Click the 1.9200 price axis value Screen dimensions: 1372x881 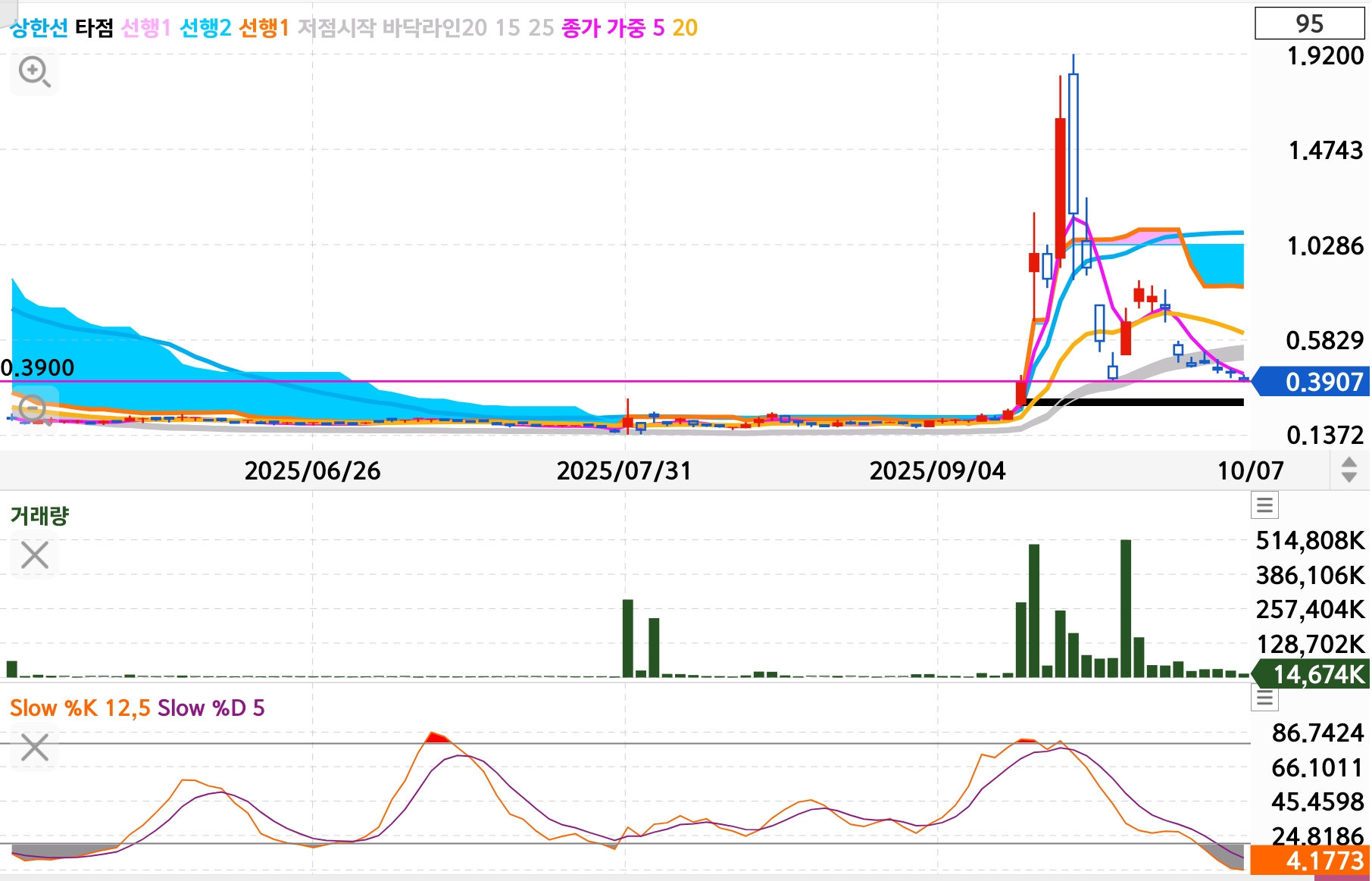[x=1325, y=55]
